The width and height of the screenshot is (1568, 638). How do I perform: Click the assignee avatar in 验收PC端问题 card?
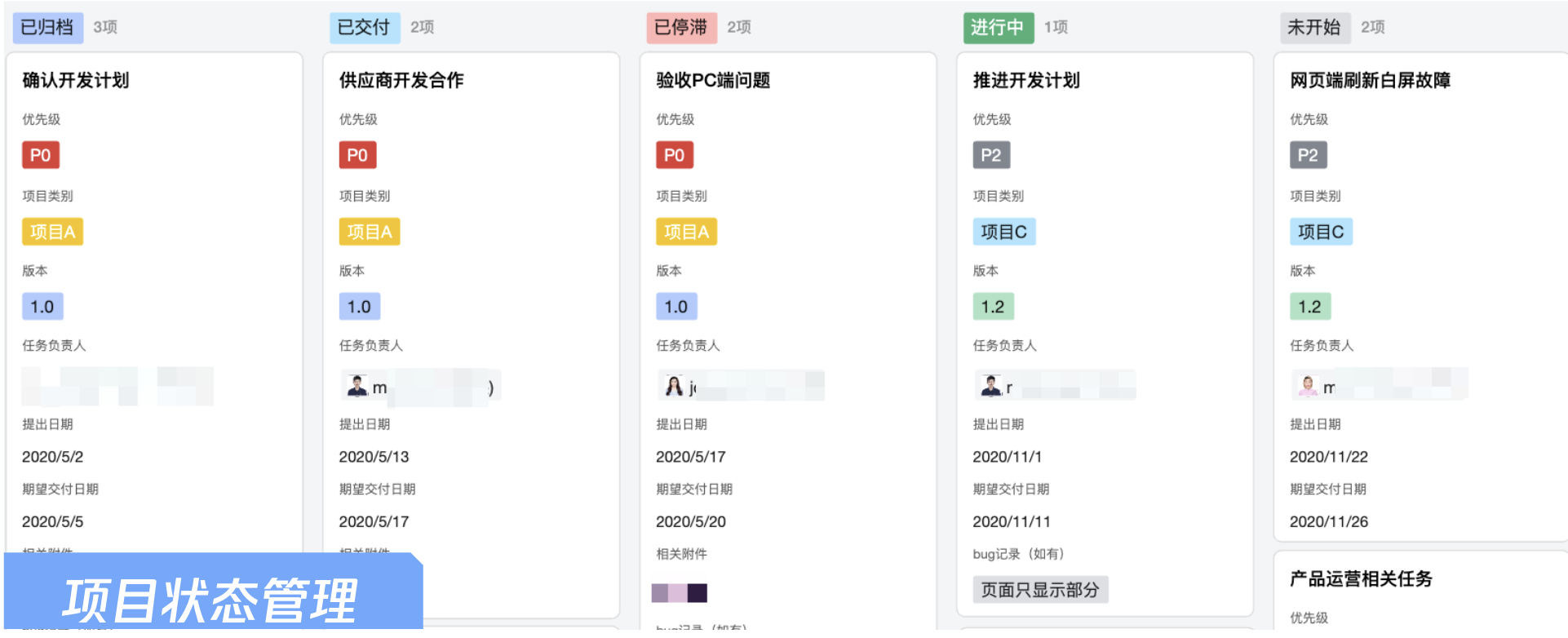click(x=674, y=386)
